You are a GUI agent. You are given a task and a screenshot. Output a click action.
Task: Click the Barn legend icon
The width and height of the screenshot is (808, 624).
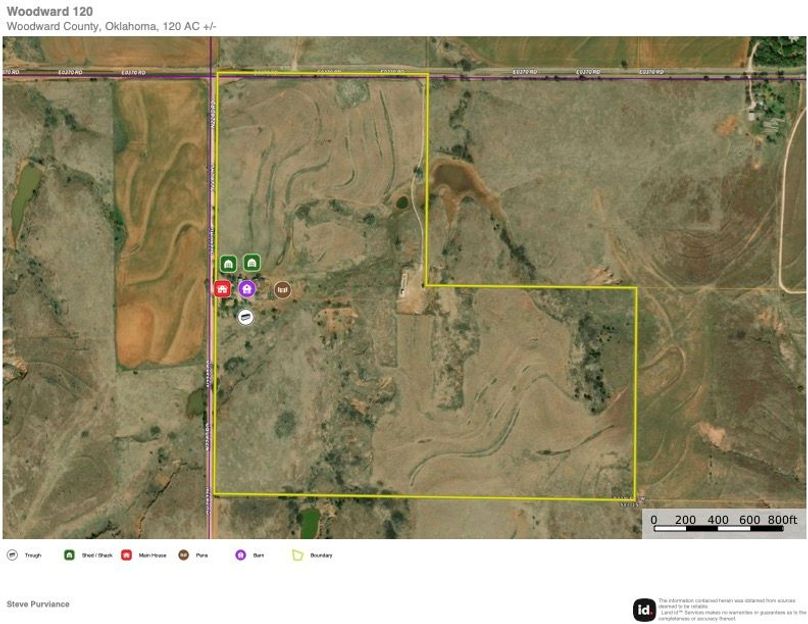pyautogui.click(x=240, y=554)
